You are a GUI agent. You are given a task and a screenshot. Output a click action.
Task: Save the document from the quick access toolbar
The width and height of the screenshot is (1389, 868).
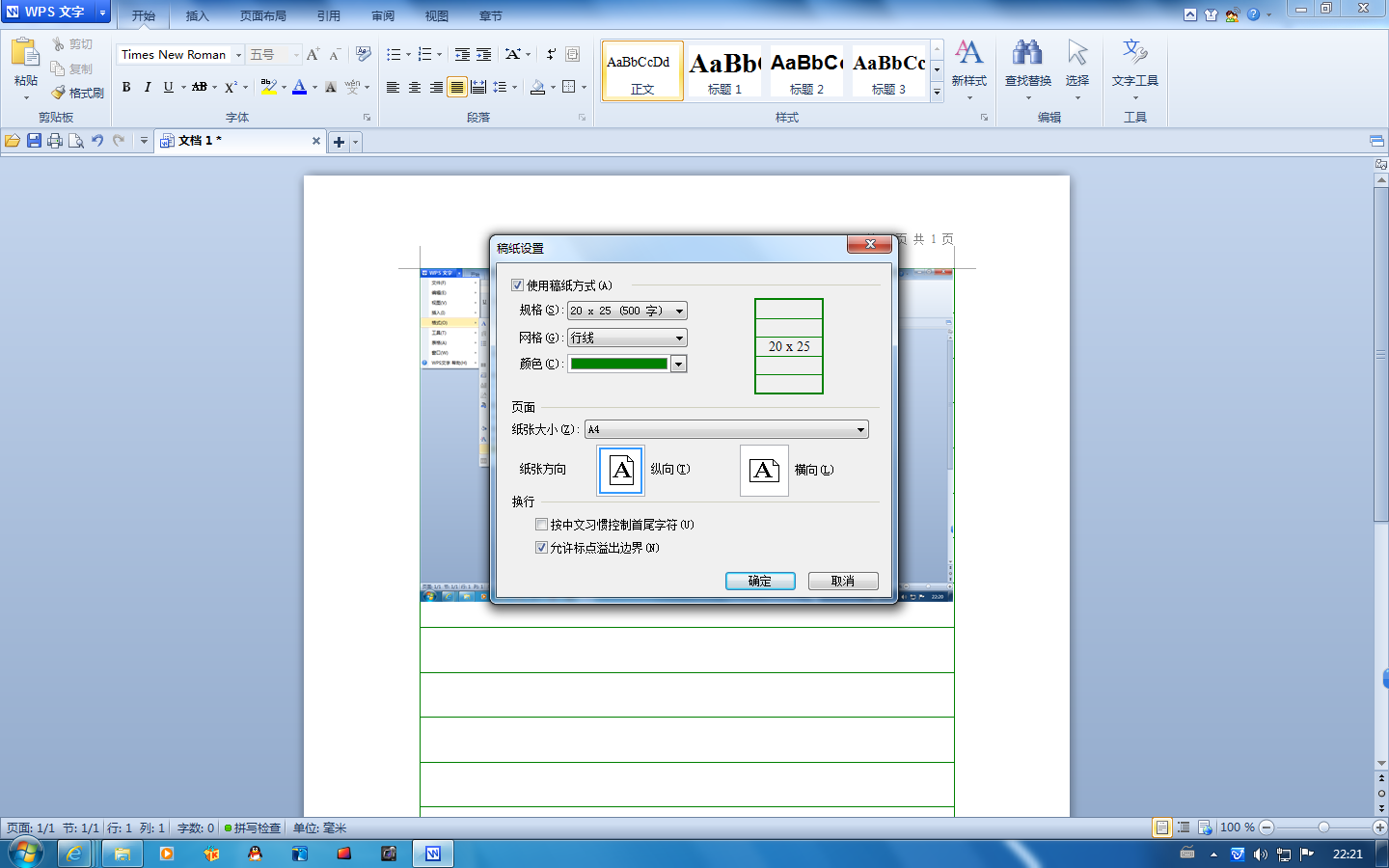[x=34, y=141]
